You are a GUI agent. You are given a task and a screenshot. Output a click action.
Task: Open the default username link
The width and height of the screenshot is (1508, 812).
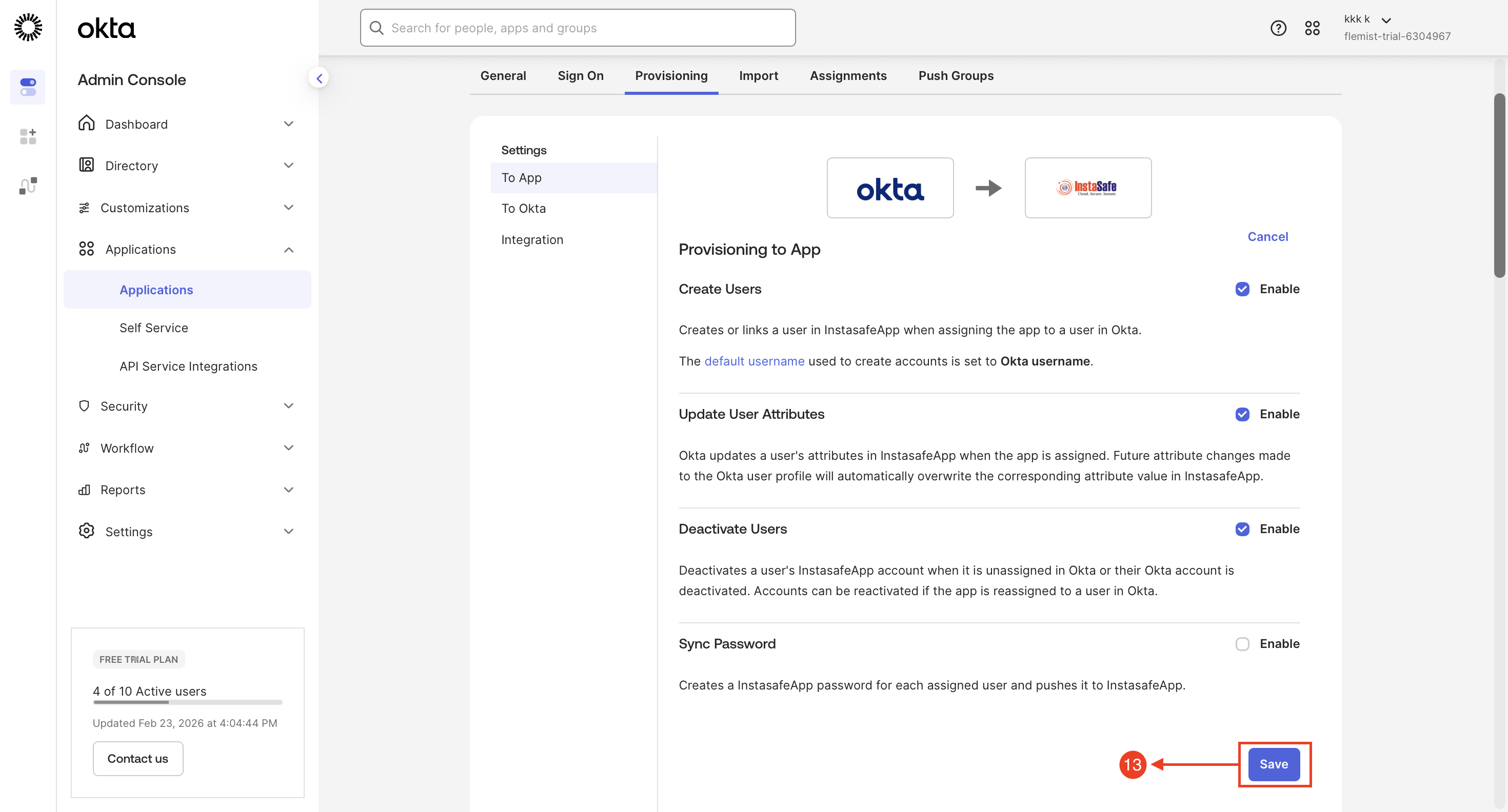coord(754,361)
